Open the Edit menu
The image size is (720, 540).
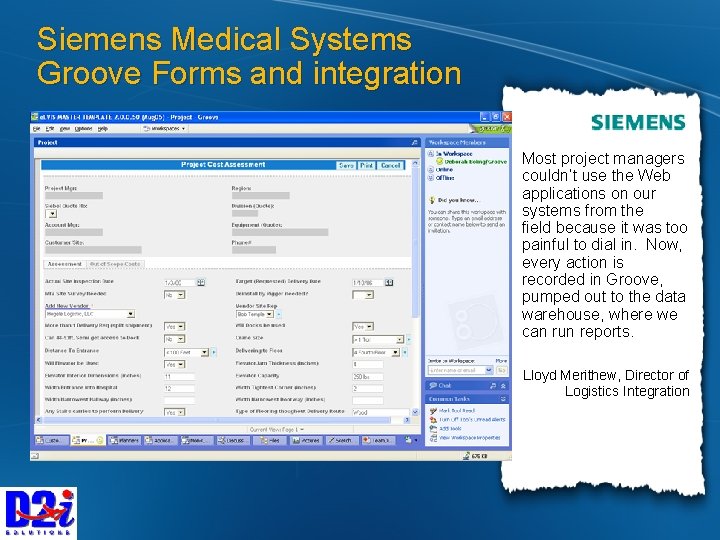[x=50, y=129]
